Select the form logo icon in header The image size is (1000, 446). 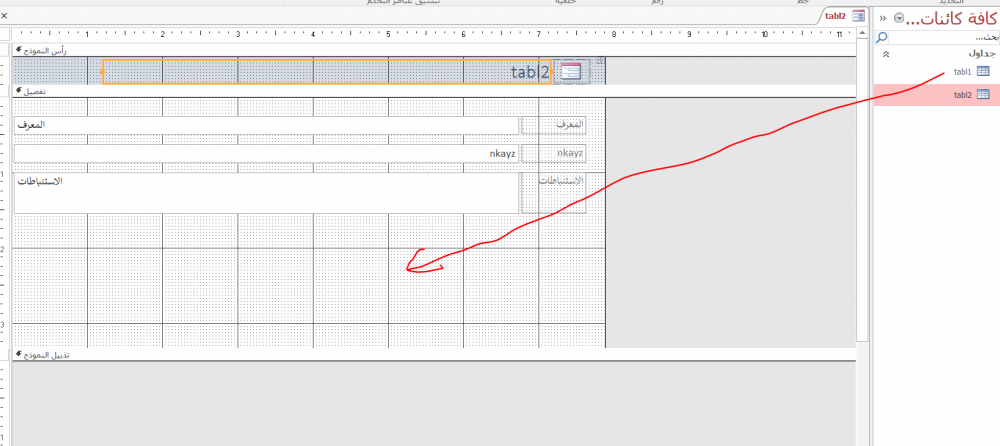click(570, 72)
